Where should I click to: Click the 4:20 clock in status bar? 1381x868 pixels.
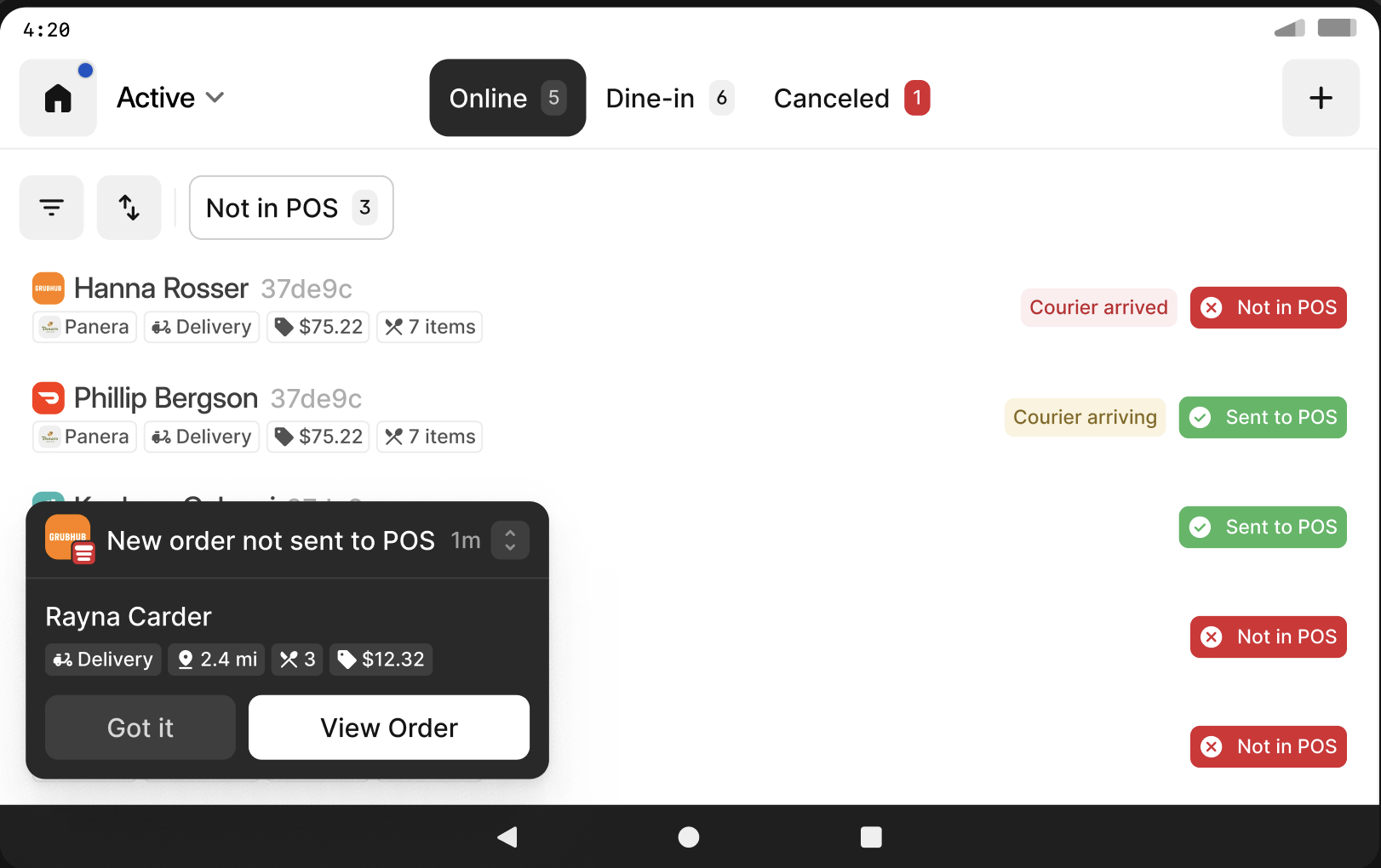pyautogui.click(x=47, y=31)
